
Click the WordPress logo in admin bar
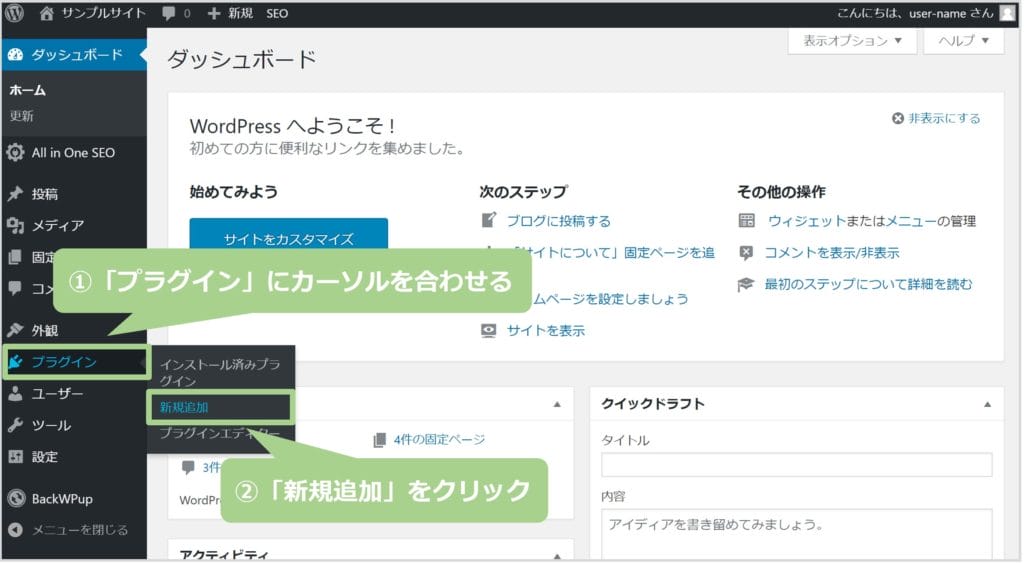tap(14, 13)
